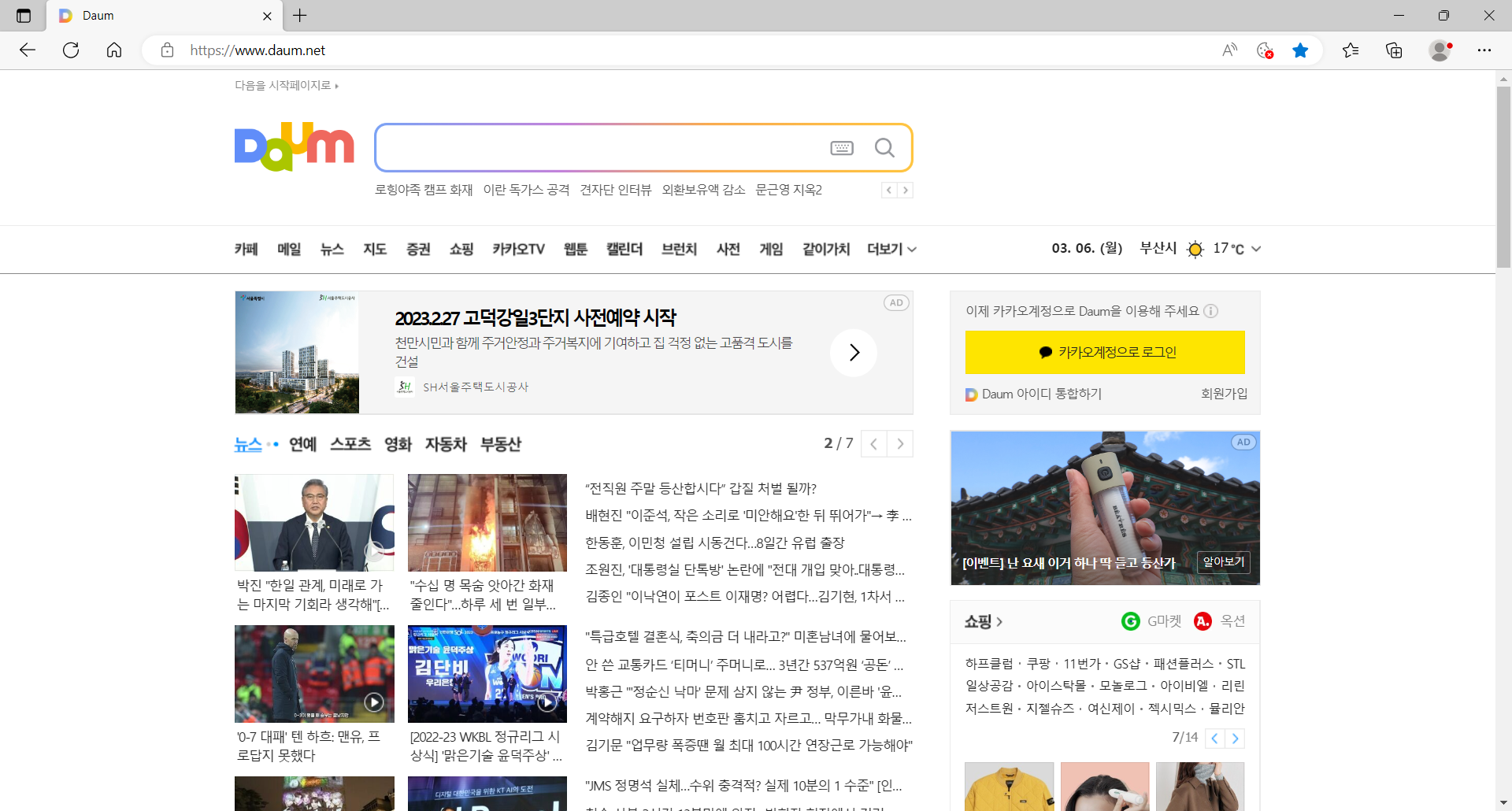Open 쇼핑 section chevron heading
The width and height of the screenshot is (1512, 811).
pyautogui.click(x=984, y=621)
